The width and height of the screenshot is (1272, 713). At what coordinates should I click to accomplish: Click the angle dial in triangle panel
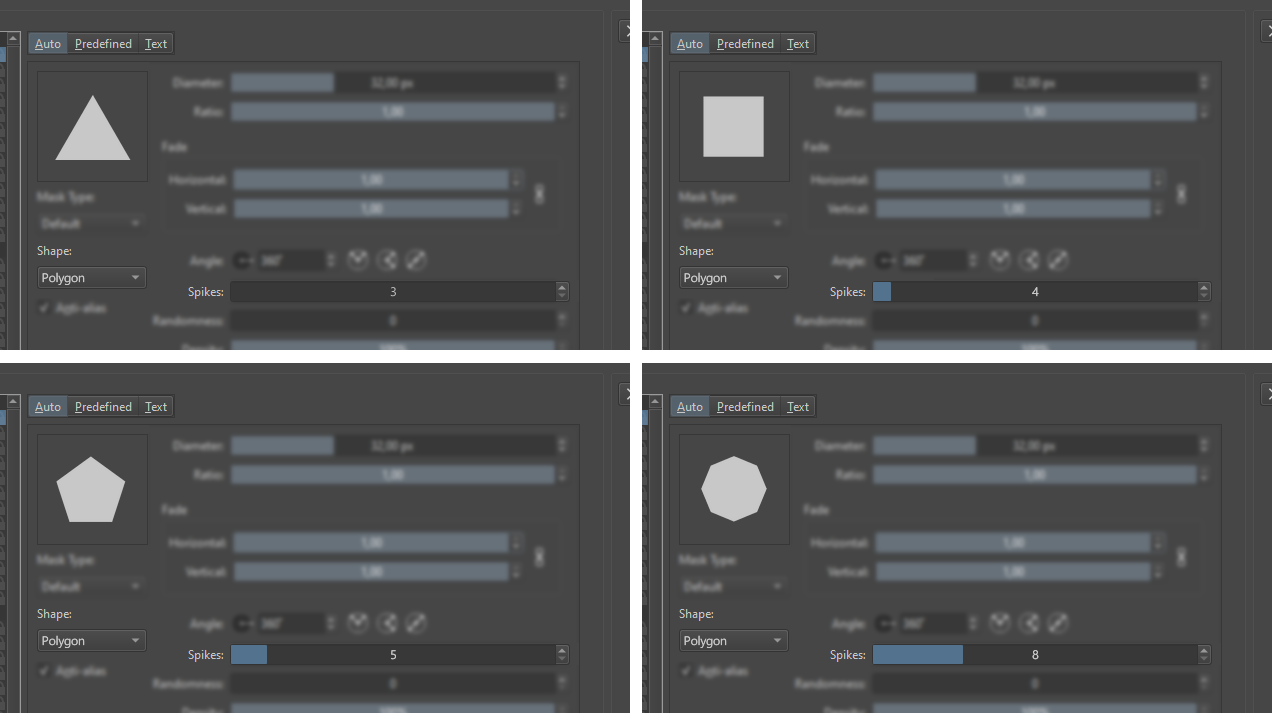243,261
